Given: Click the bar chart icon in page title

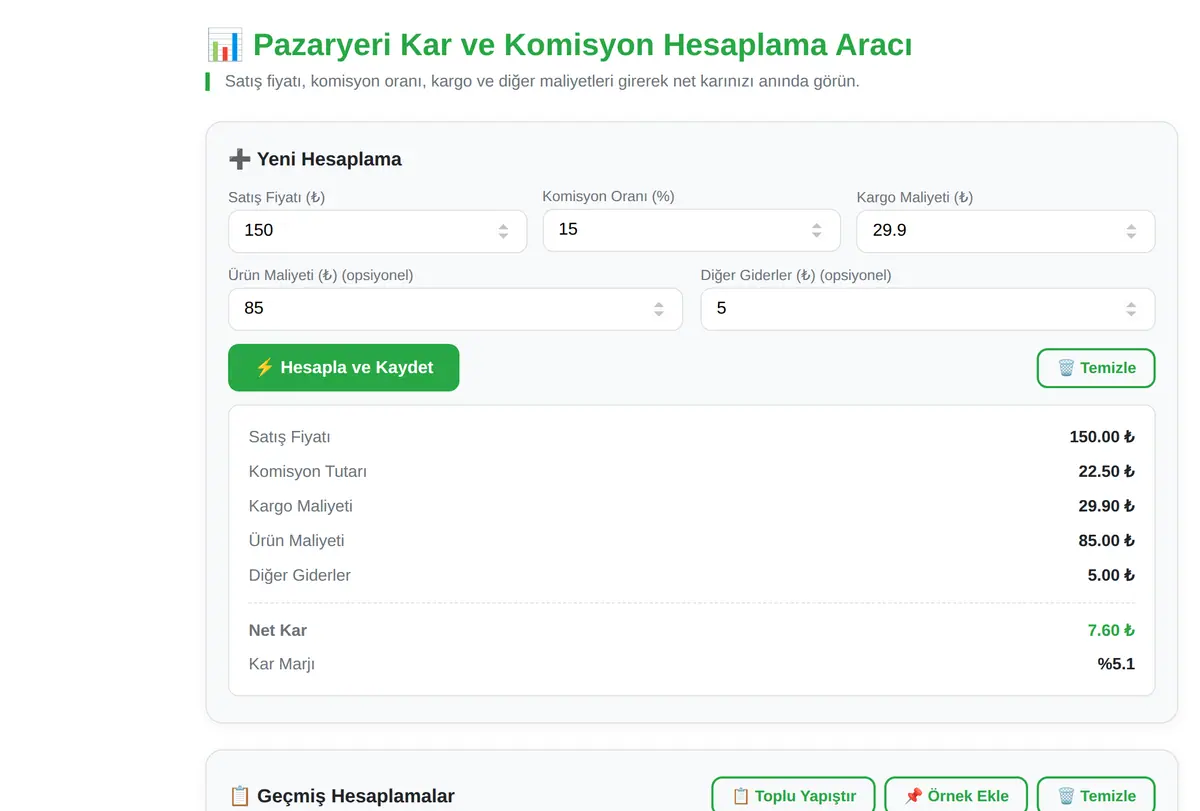Looking at the screenshot, I should pos(224,45).
